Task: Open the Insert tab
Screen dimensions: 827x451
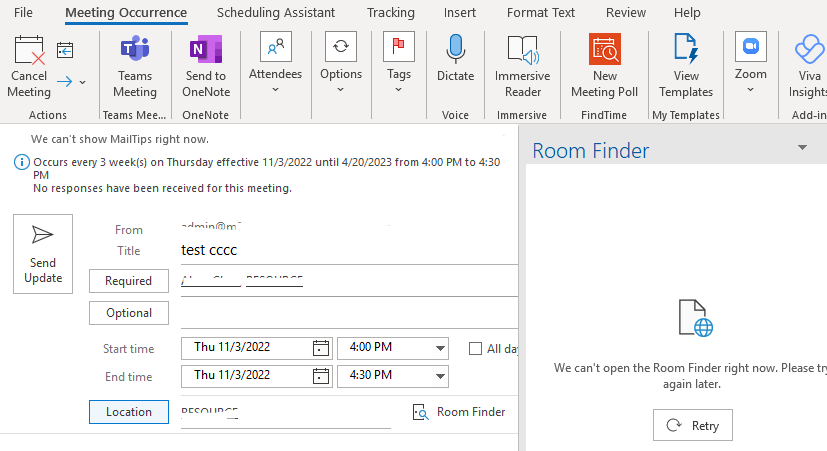Action: point(460,13)
